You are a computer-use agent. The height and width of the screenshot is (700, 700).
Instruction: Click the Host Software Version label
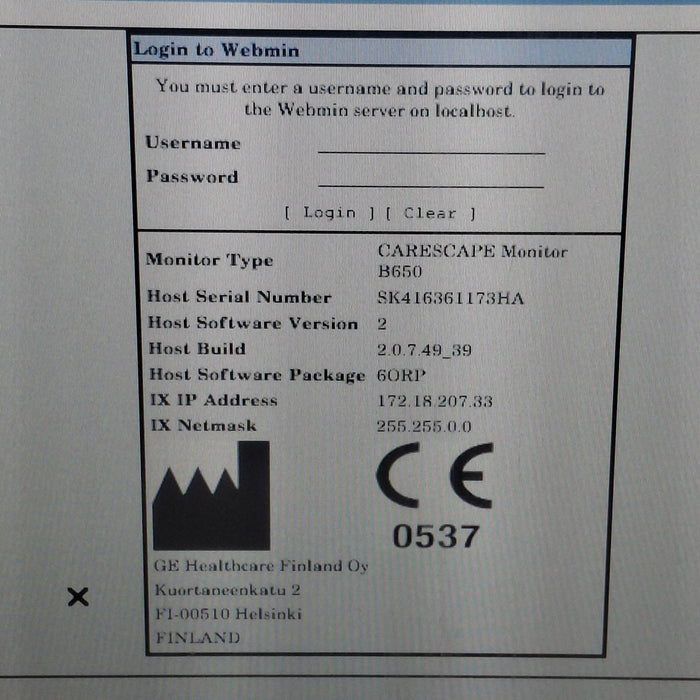253,323
